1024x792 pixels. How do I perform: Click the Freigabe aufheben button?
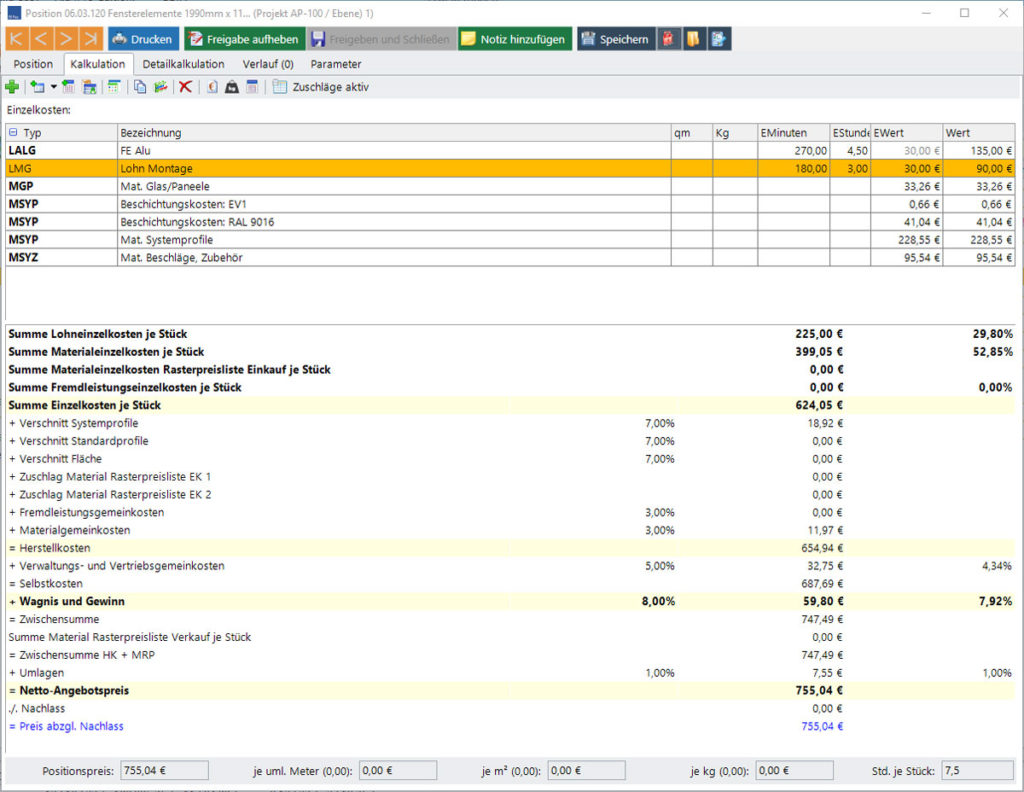tap(245, 39)
